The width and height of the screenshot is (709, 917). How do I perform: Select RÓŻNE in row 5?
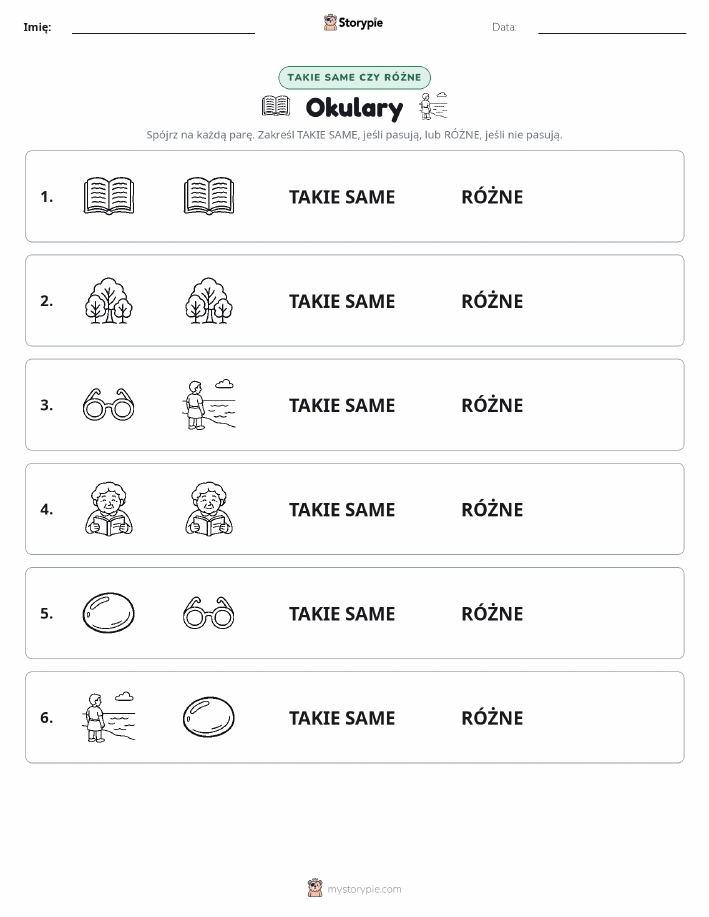(x=492, y=612)
